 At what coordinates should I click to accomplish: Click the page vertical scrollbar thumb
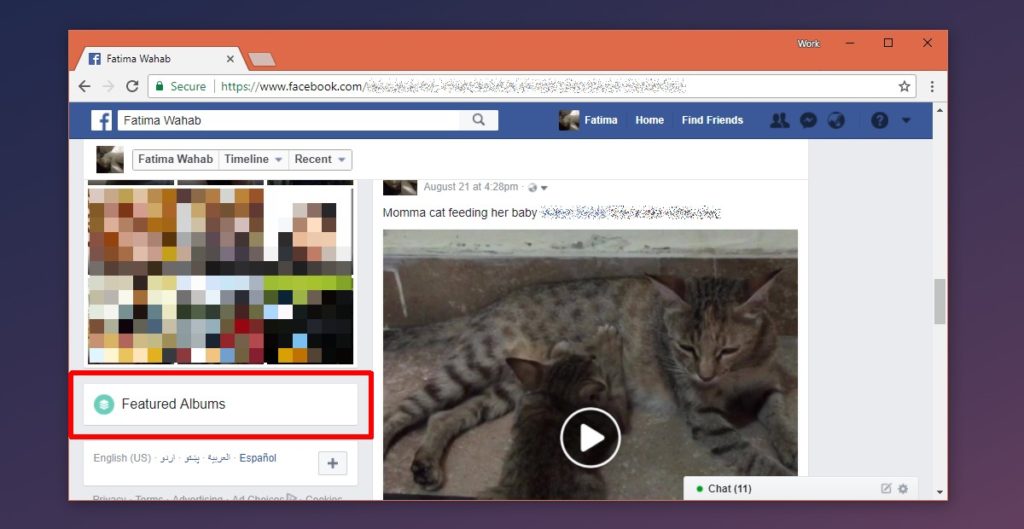click(x=940, y=301)
